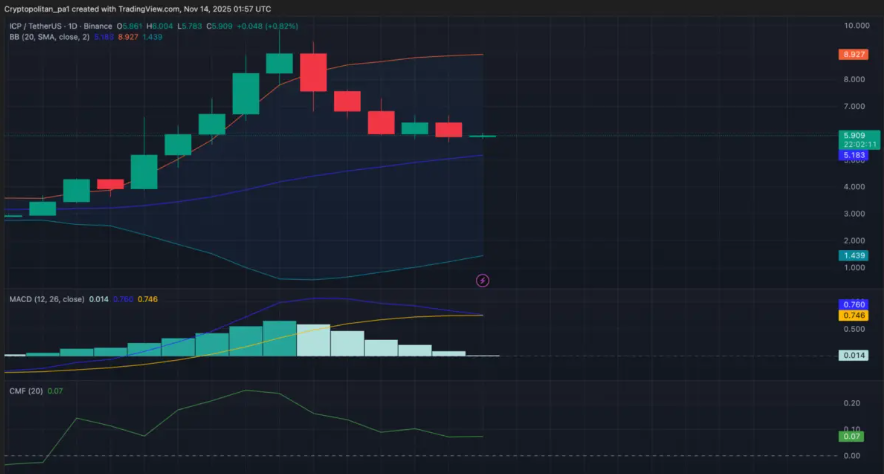
Task: Click the 22:02:11 bar countdown timer
Action: click(860, 145)
